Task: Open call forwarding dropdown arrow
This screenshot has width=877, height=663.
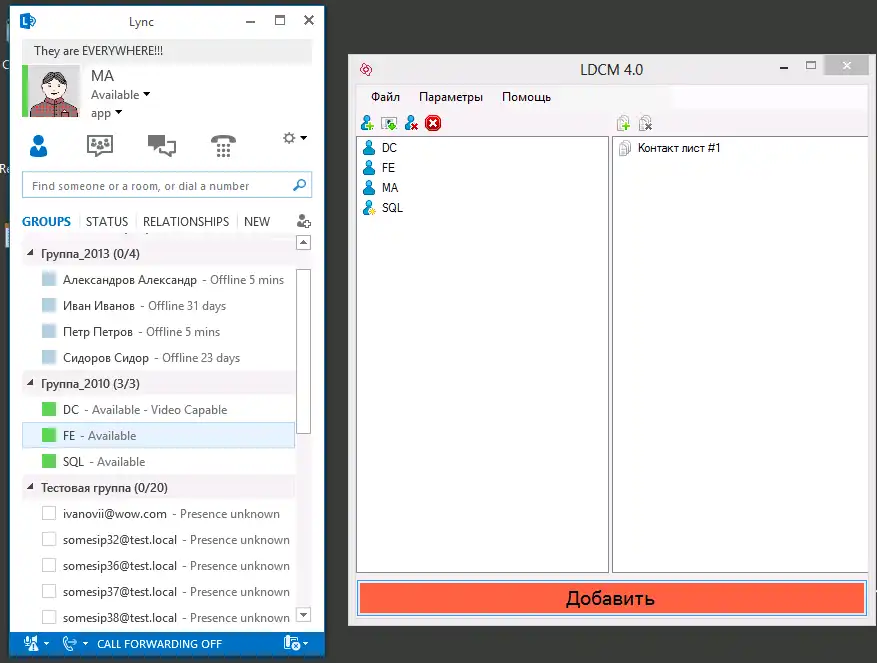Action: pos(86,644)
